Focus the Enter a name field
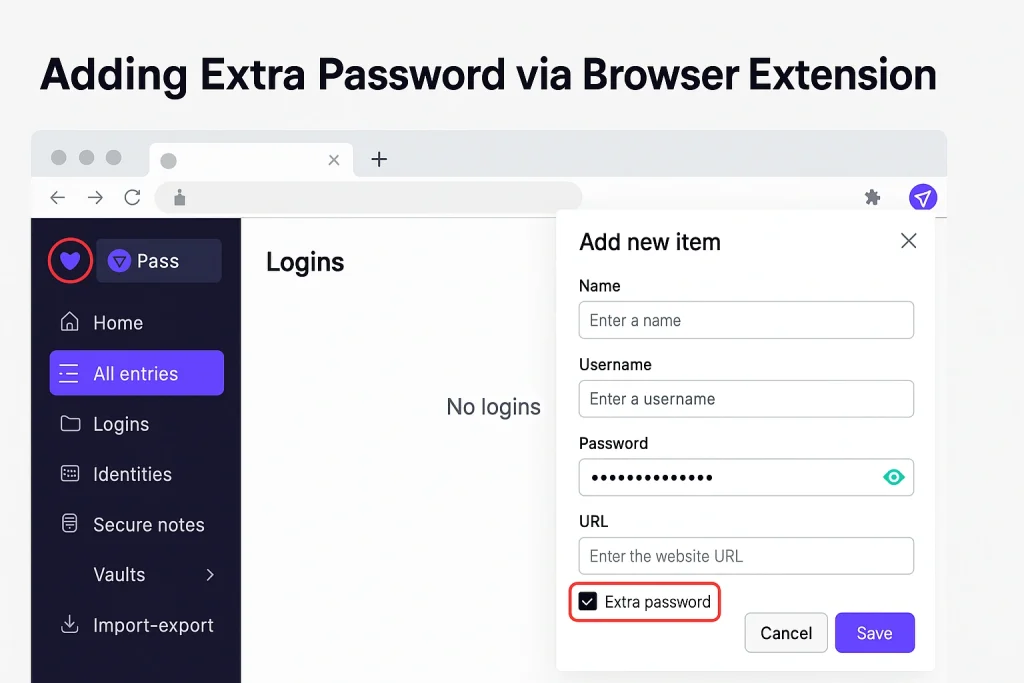This screenshot has height=683, width=1024. (746, 320)
